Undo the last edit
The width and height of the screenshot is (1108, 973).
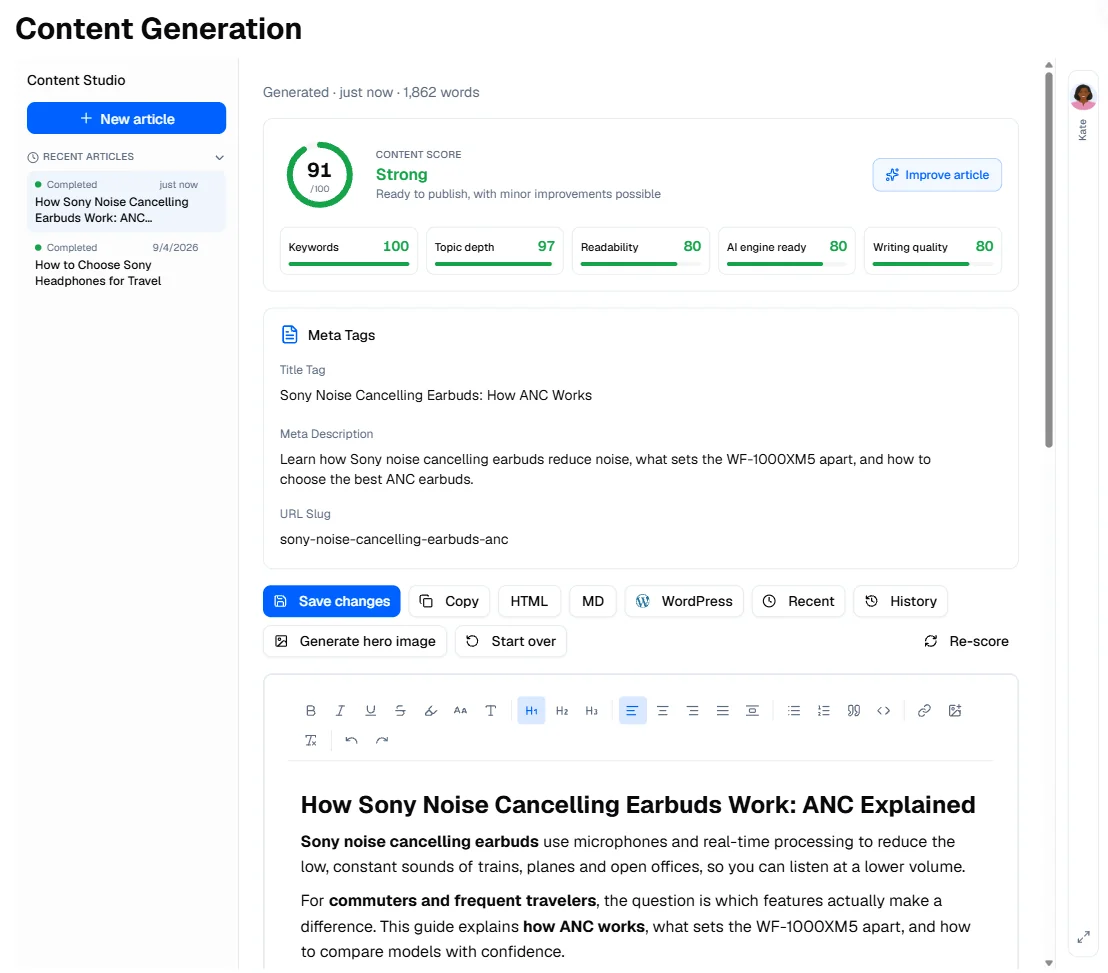[351, 740]
